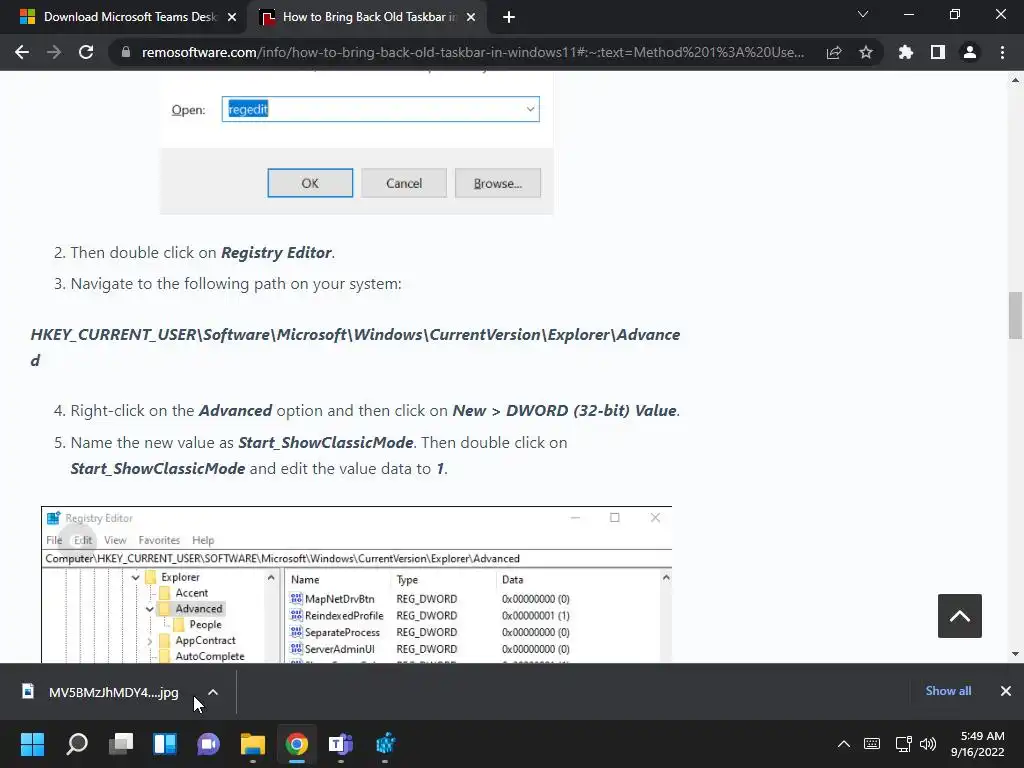Open Microsoft Teams from the taskbar

tap(340, 744)
